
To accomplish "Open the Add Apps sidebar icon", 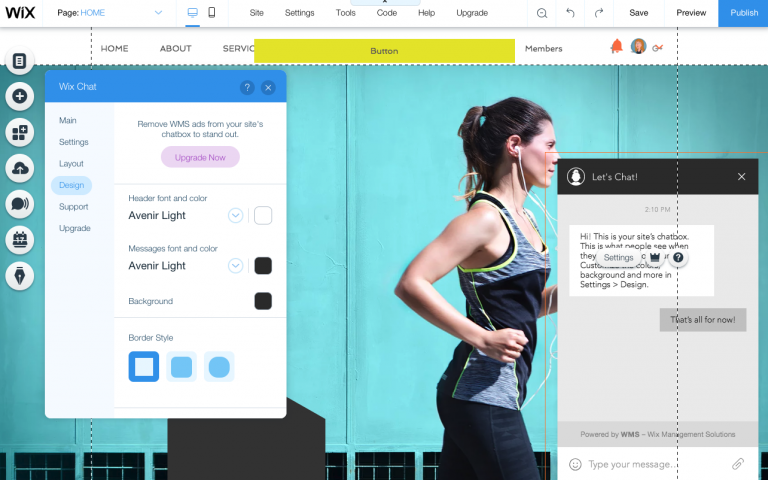I will [20, 132].
